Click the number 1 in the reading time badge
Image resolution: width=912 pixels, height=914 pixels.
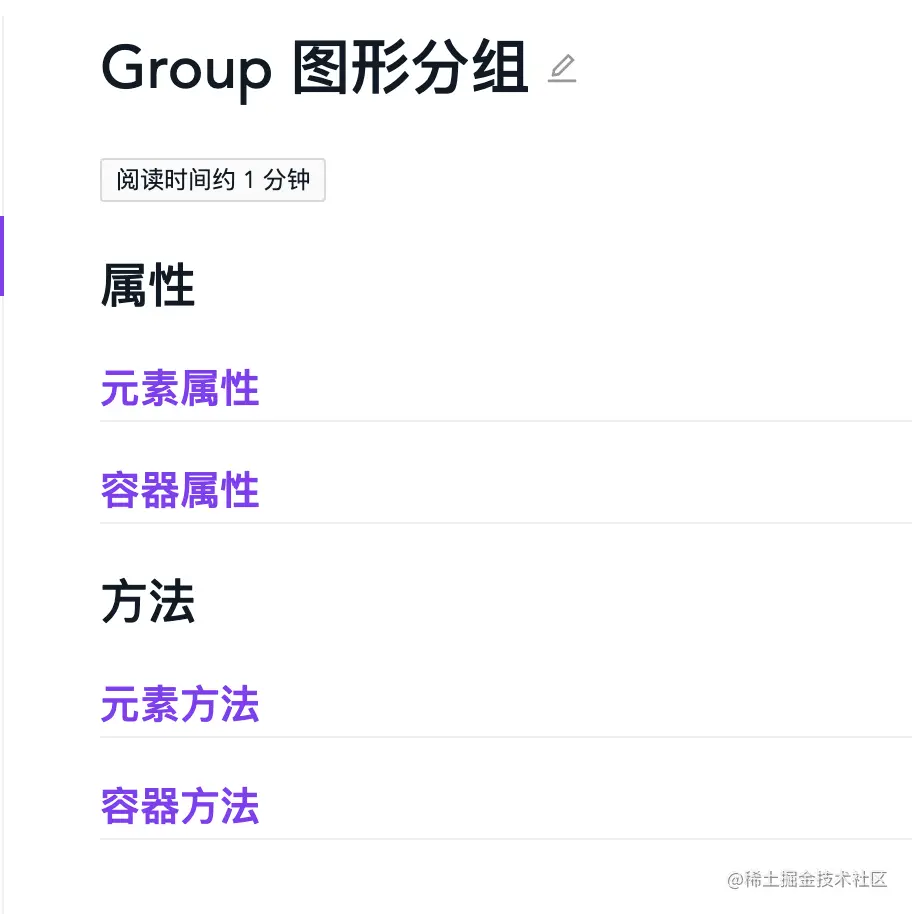pos(249,180)
